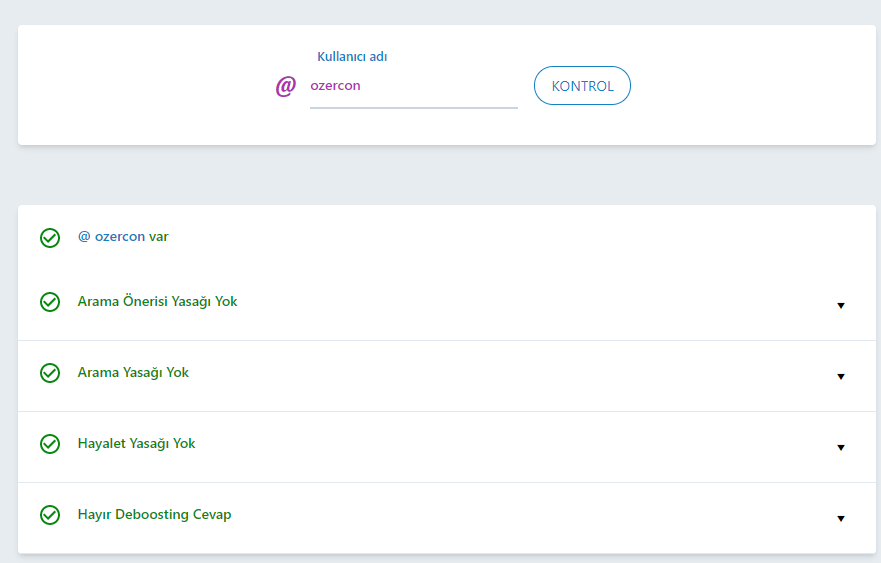Expand the Arama Yasağı Yok arrow

(x=841, y=376)
